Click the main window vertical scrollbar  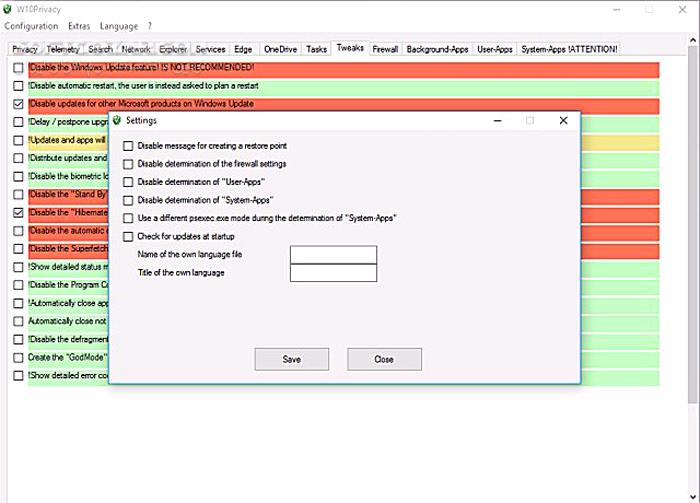[693, 223]
